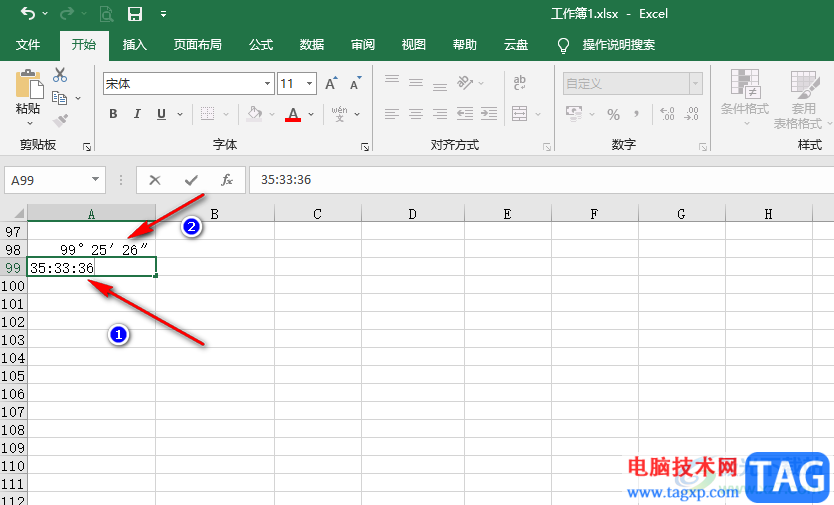834x505 pixels.
Task: Click the Redo arrow icon
Action: coord(67,13)
